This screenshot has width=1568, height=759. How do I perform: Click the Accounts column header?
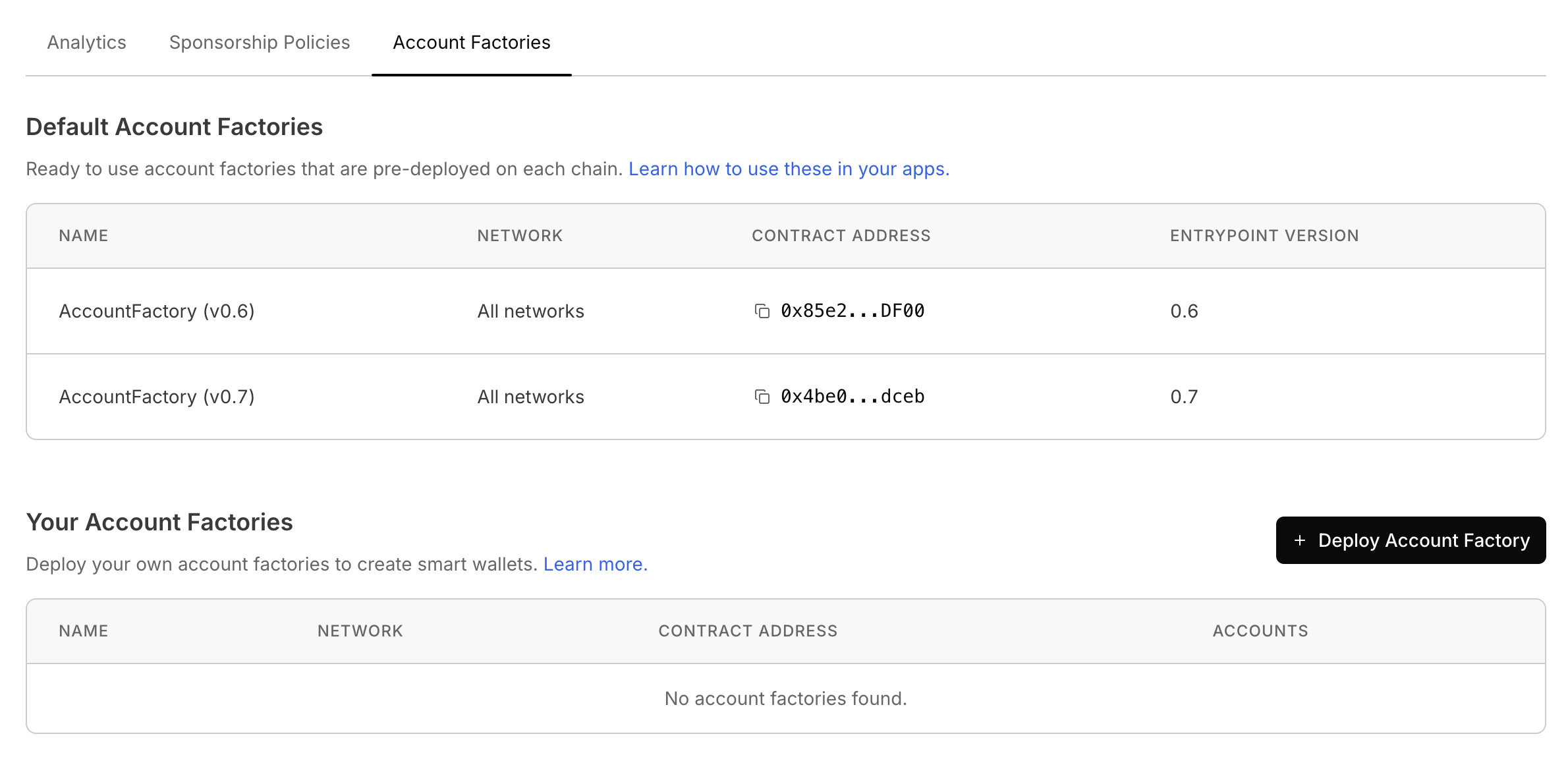pos(1260,631)
